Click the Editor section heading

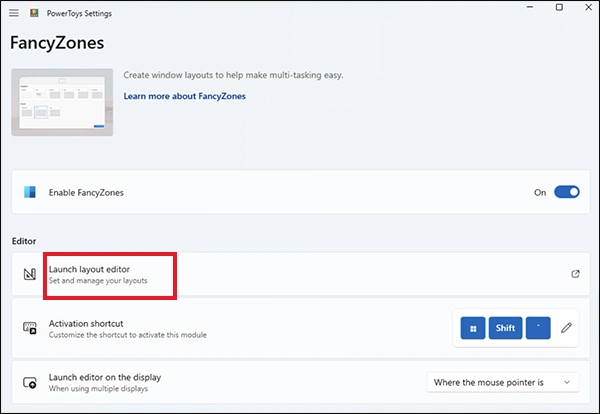click(24, 241)
